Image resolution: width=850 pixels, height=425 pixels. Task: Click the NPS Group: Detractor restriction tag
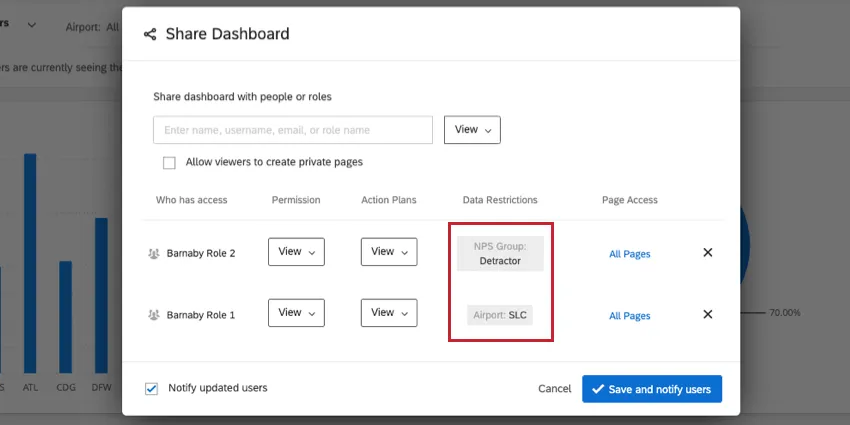coord(500,253)
